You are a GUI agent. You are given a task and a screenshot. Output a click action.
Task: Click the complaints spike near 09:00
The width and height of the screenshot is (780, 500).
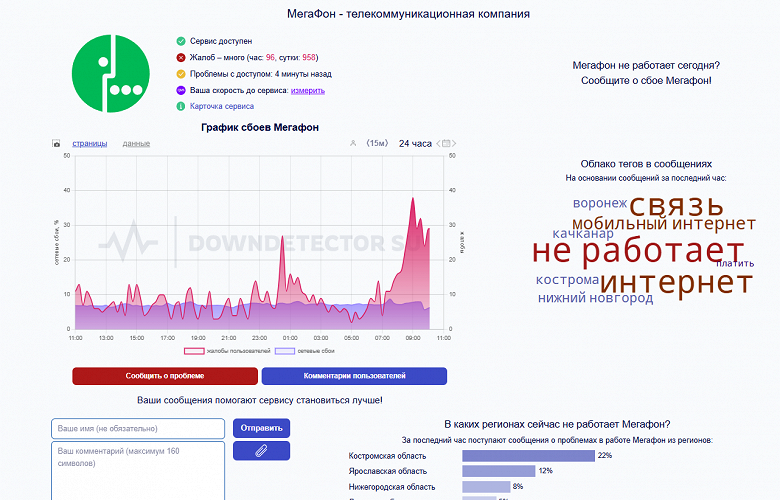pyautogui.click(x=413, y=199)
